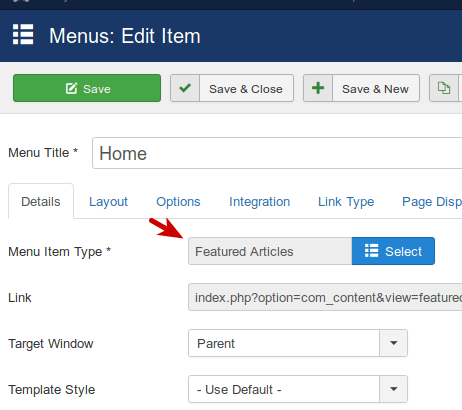Click the Target Window label
462x410 pixels.
click(51, 344)
